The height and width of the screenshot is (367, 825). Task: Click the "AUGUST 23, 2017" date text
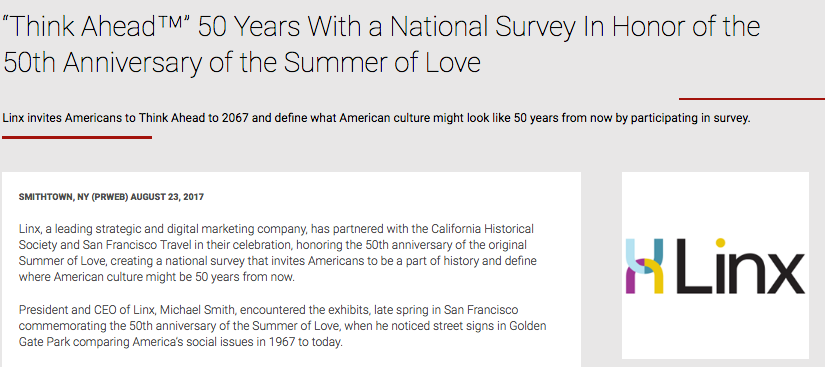click(167, 197)
